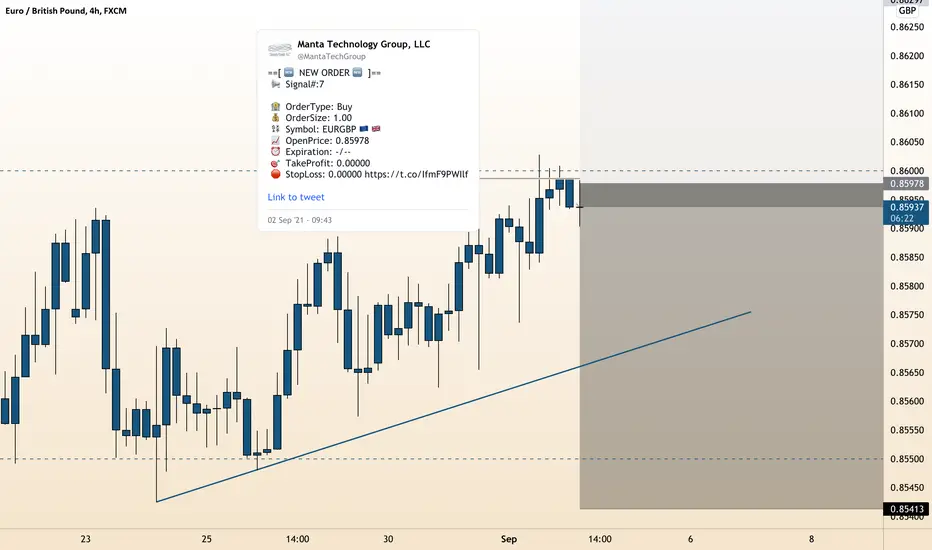Click the money bag OrderSize icon

click(x=275, y=118)
